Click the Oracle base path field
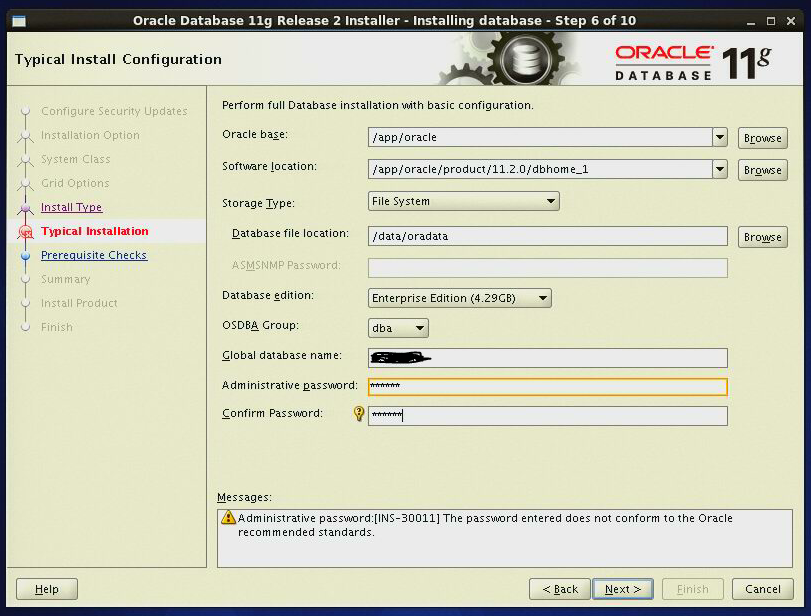The height and width of the screenshot is (616, 811). pyautogui.click(x=540, y=138)
